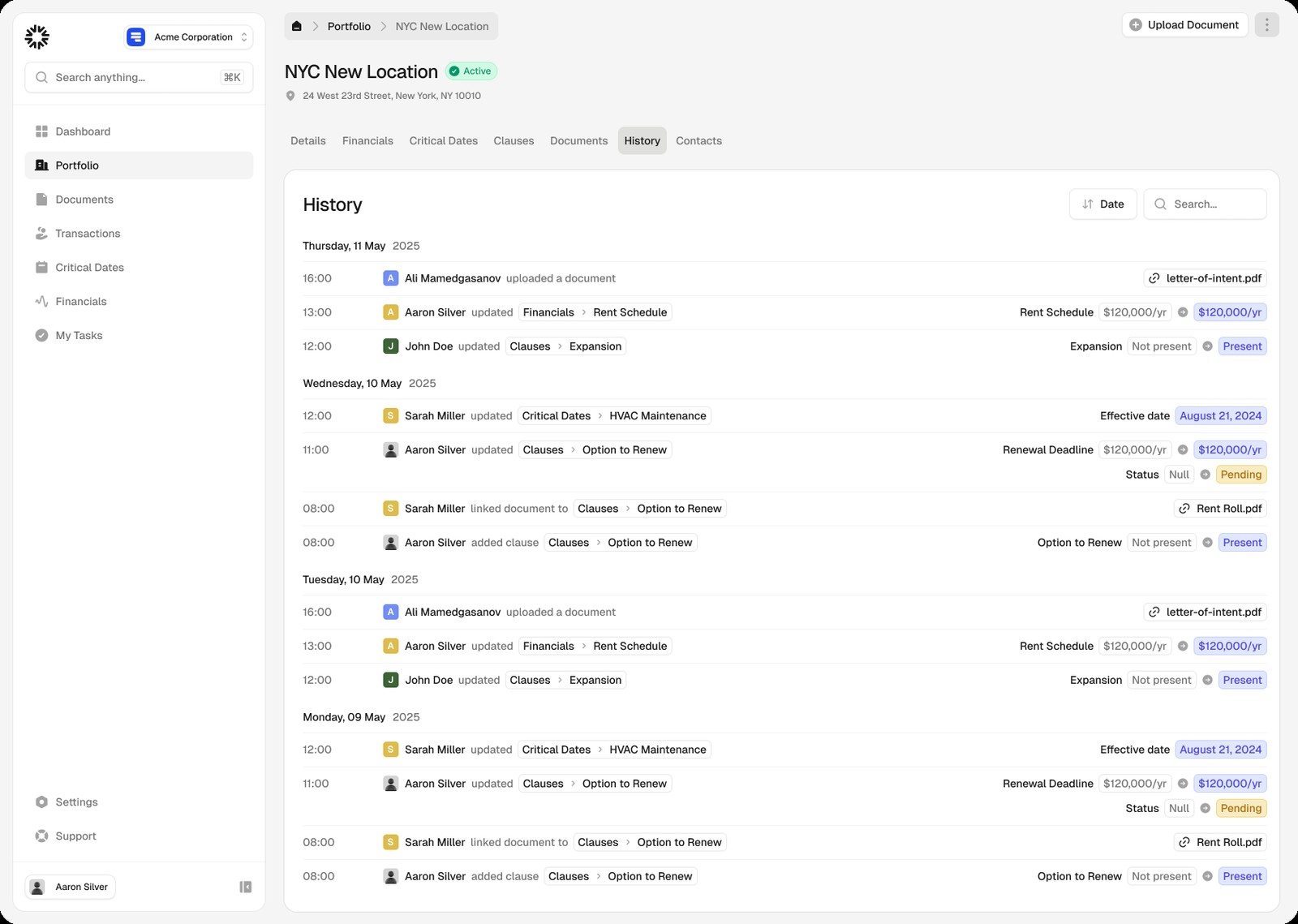Screen dimensions: 1298x924
Task: Click the History search field
Action: point(1205,204)
